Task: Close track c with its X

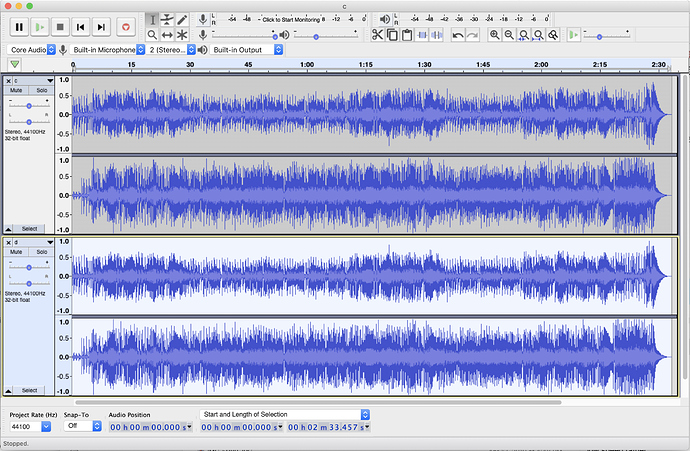Action: click(x=8, y=81)
